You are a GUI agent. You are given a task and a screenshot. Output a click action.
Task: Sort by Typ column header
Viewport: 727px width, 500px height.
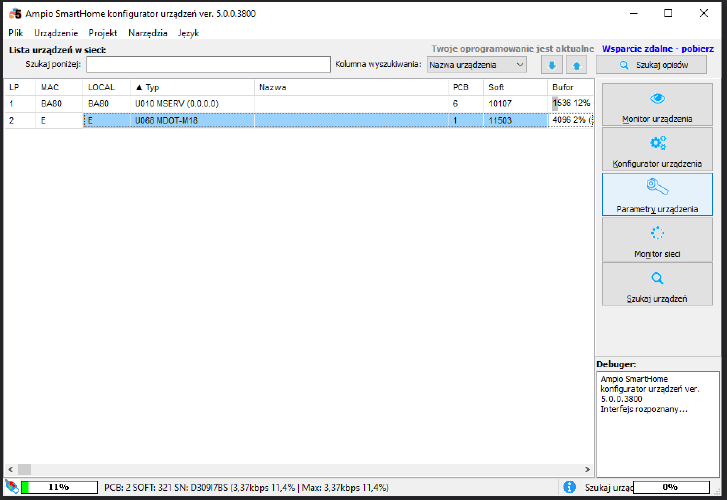point(192,87)
